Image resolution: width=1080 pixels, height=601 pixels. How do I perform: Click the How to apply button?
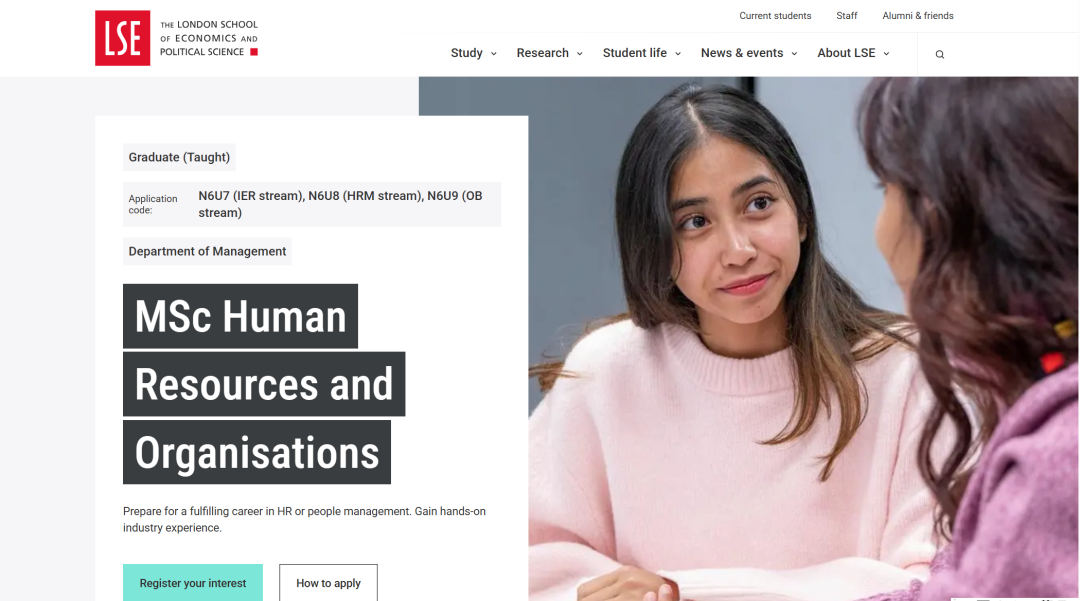point(328,582)
